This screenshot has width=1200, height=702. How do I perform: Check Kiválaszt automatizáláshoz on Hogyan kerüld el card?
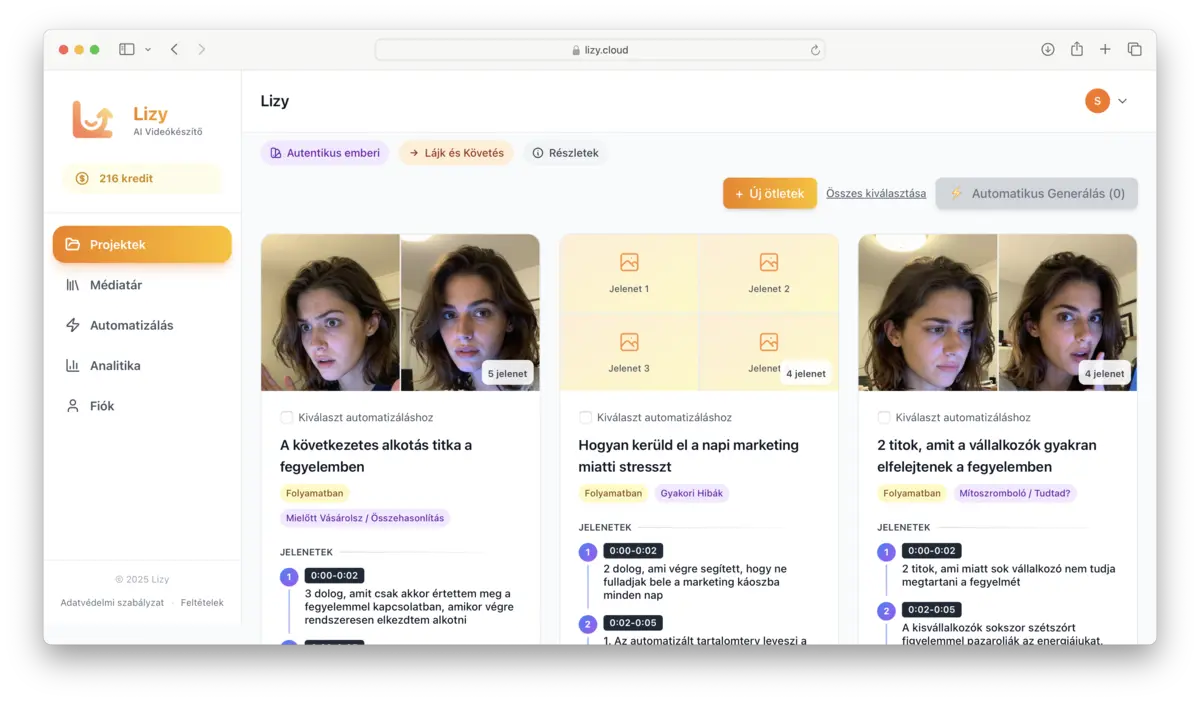(x=585, y=417)
